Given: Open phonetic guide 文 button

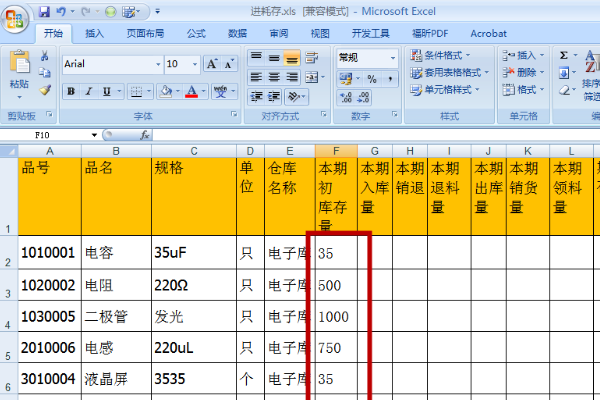Looking at the screenshot, I should pos(220,91).
